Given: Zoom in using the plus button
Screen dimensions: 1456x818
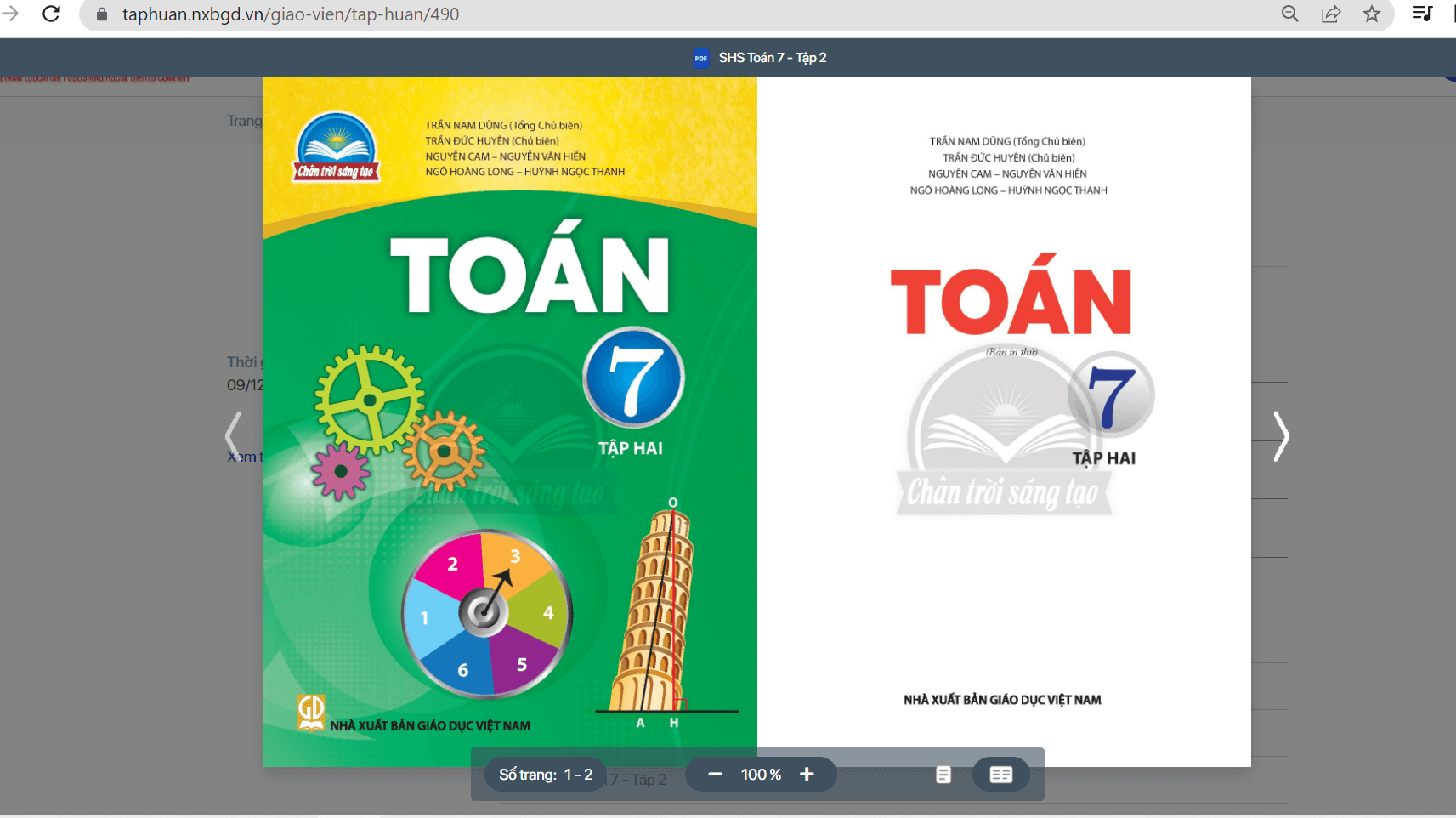Looking at the screenshot, I should click(x=807, y=775).
